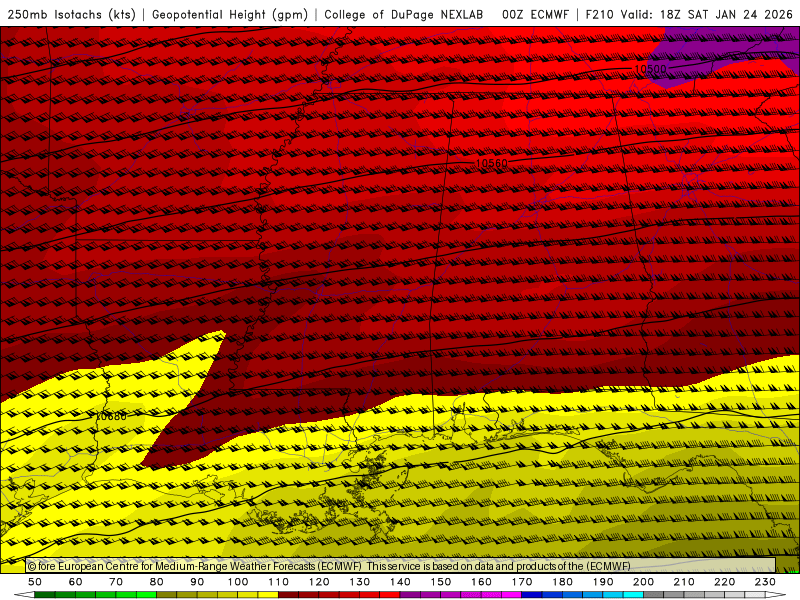The width and height of the screenshot is (800, 600).
Task: Click the '00Z ECMWF' model run label
Action: [x=535, y=15]
